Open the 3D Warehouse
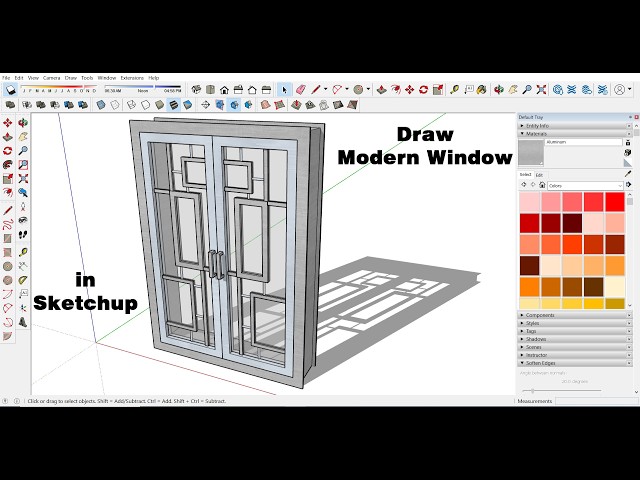This screenshot has height=480, width=640. (558, 89)
